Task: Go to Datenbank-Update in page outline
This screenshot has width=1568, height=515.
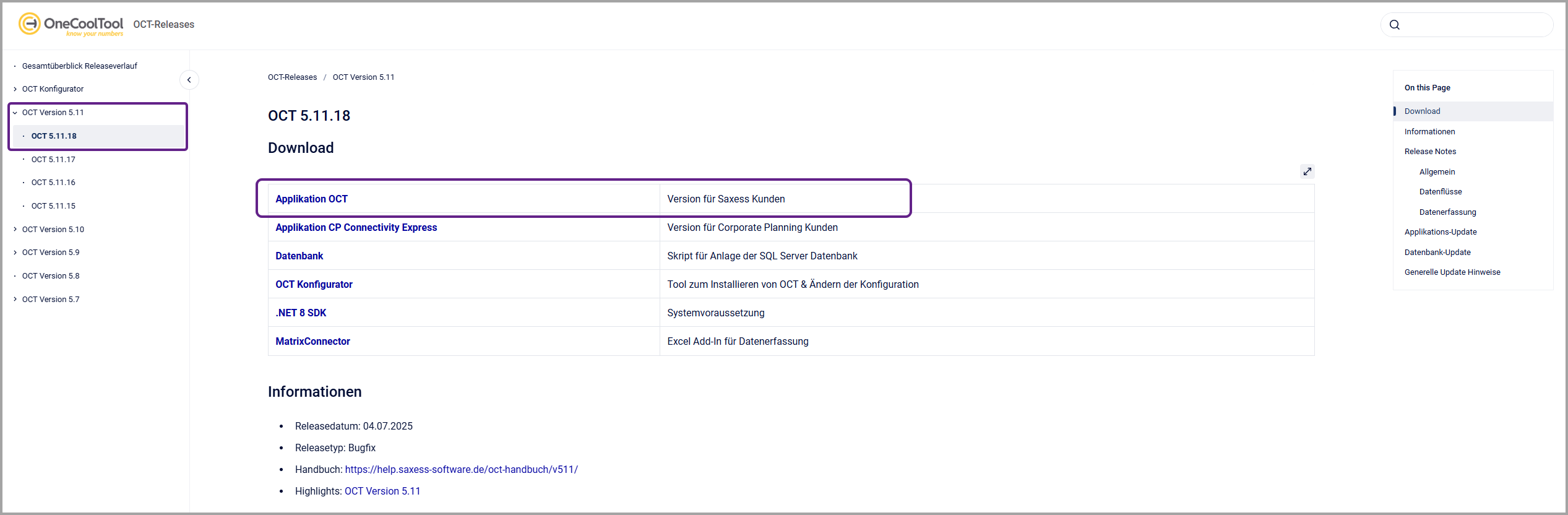Action: point(1437,253)
